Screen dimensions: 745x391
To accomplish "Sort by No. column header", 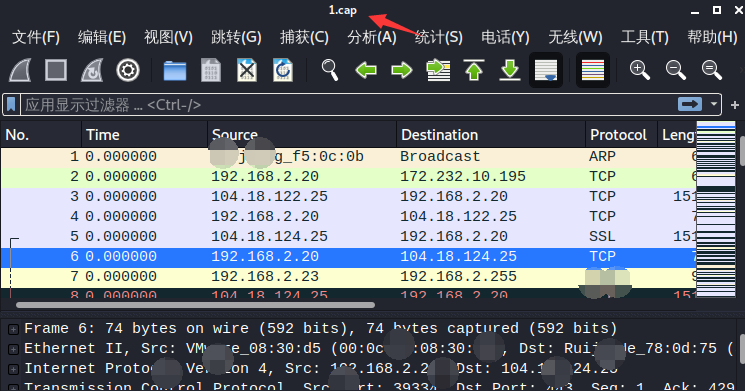I will pyautogui.click(x=41, y=135).
